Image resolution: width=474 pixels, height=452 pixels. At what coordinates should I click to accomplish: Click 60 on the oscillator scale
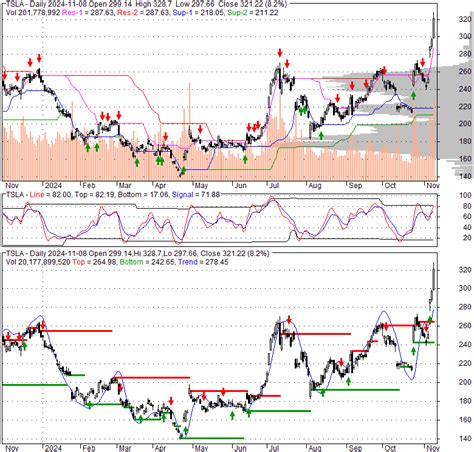[467, 217]
